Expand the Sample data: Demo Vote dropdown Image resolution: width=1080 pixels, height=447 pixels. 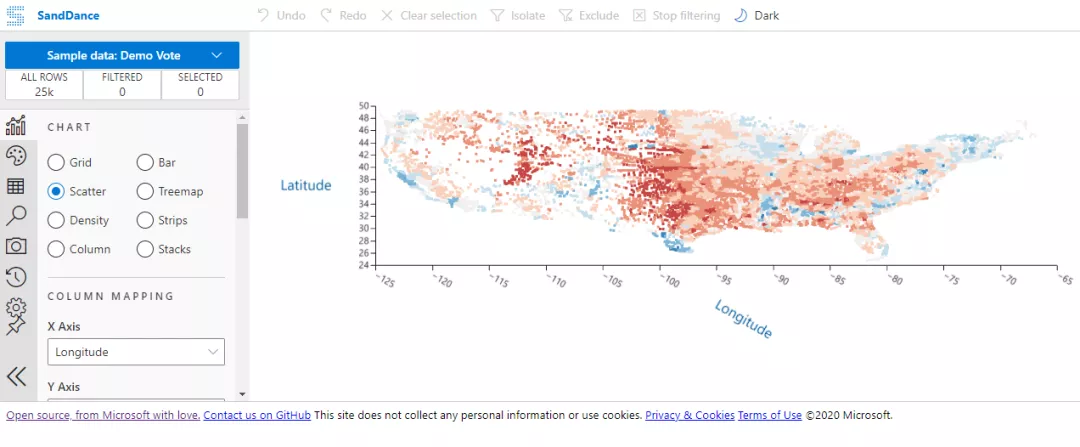click(122, 55)
